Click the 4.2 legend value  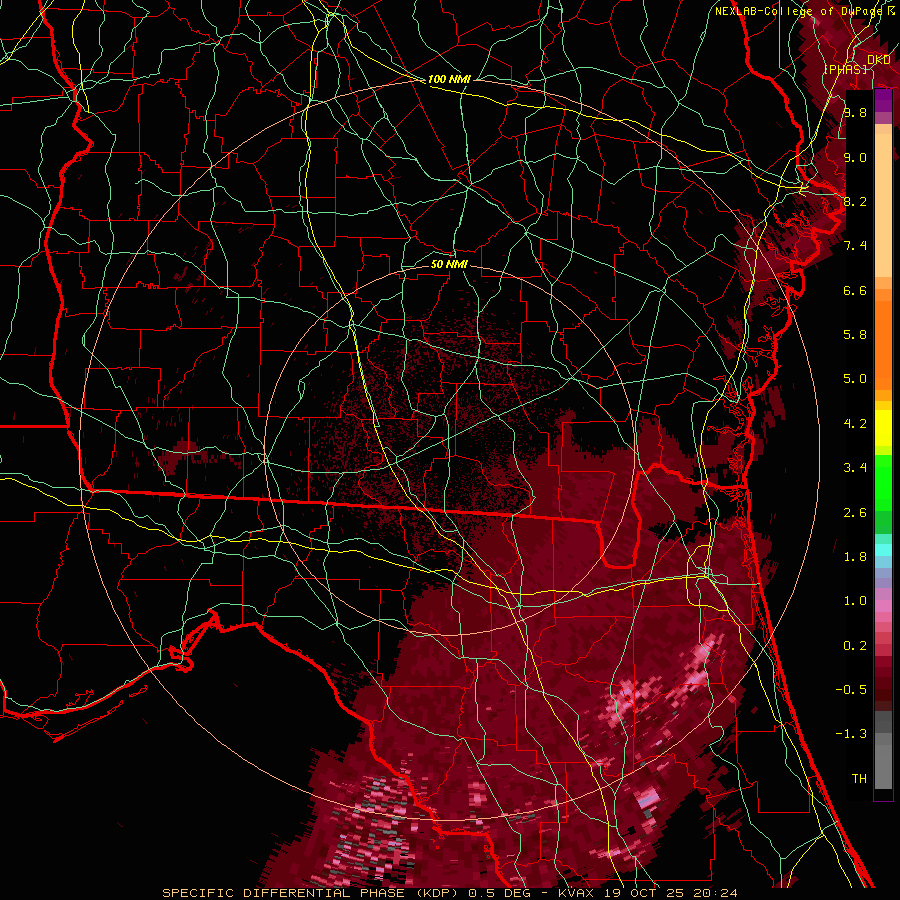pyautogui.click(x=855, y=424)
